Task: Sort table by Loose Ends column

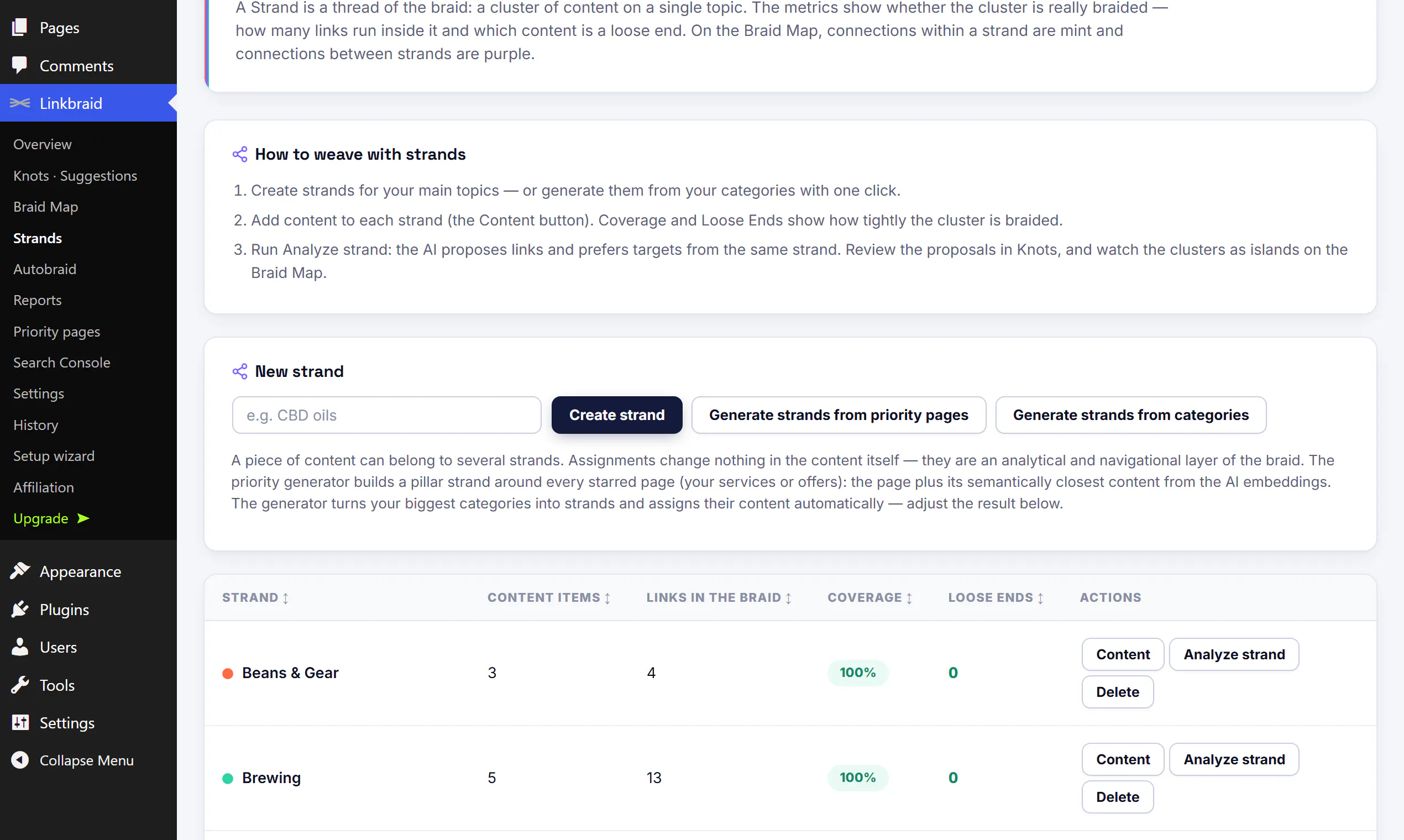Action: point(996,598)
